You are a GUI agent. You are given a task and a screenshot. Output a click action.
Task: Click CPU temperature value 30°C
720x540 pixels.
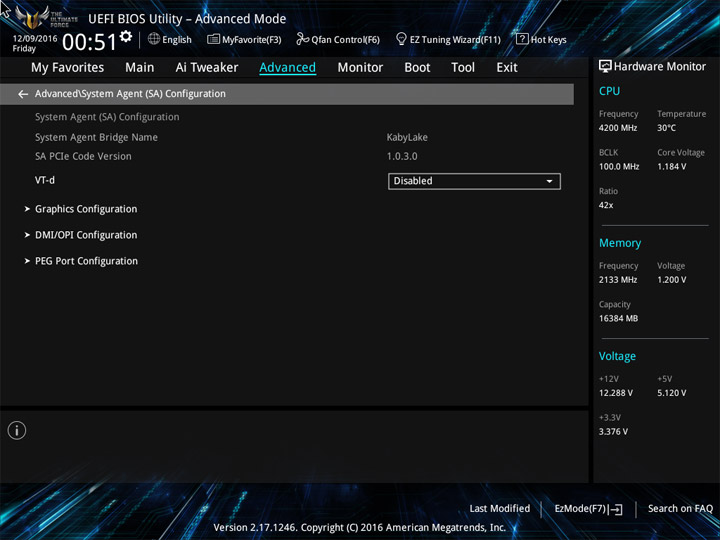[x=666, y=128]
